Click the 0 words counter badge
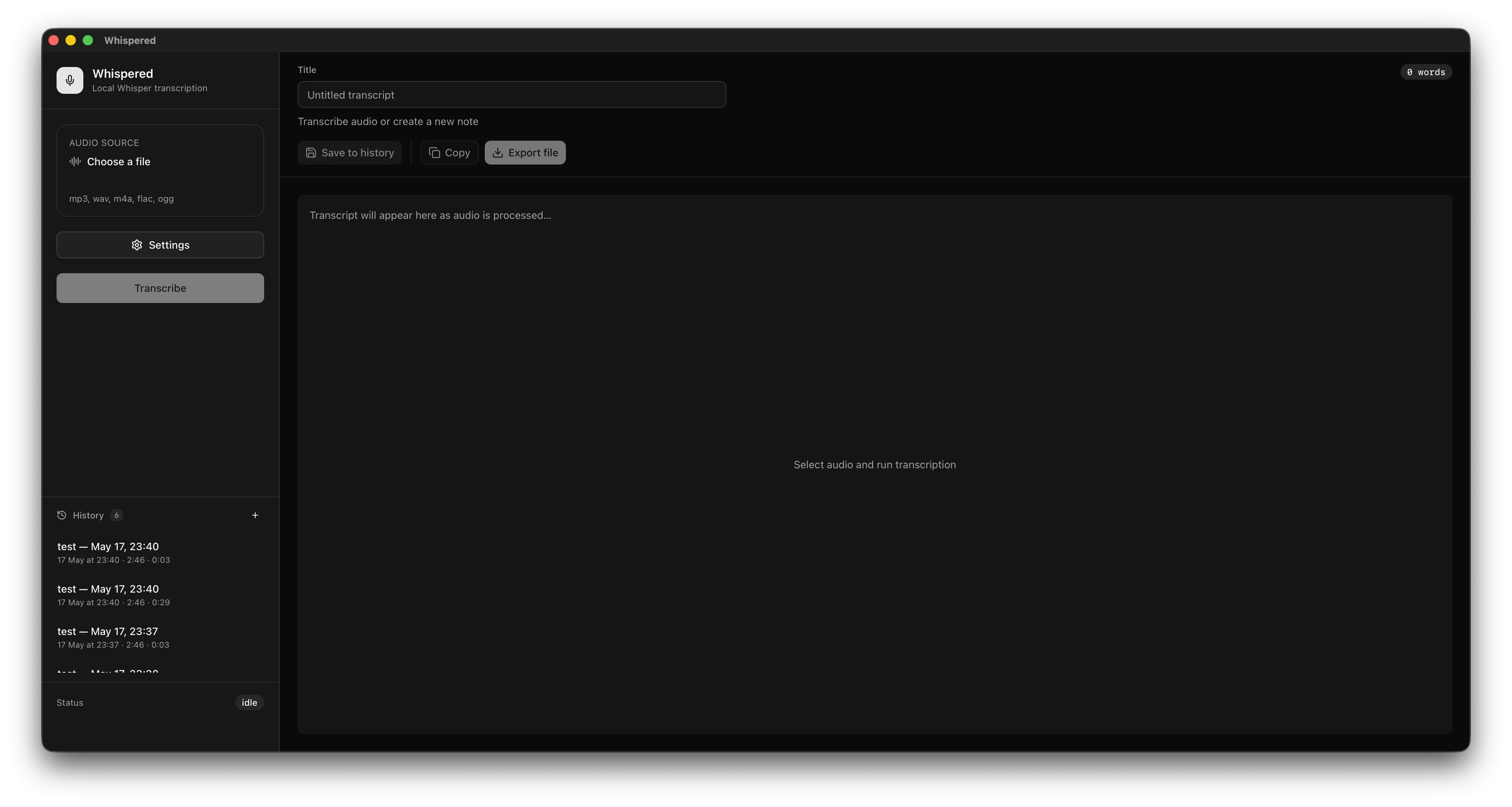Image resolution: width=1512 pixels, height=807 pixels. coord(1426,72)
